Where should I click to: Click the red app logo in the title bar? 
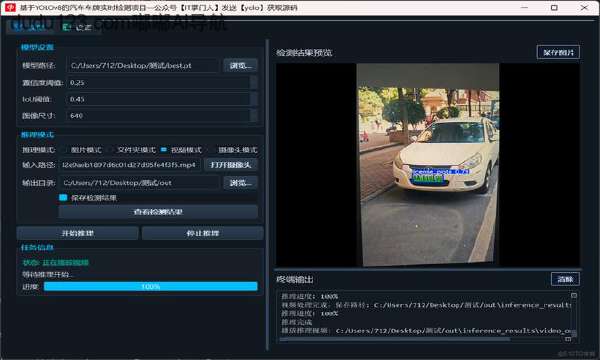(10, 7)
